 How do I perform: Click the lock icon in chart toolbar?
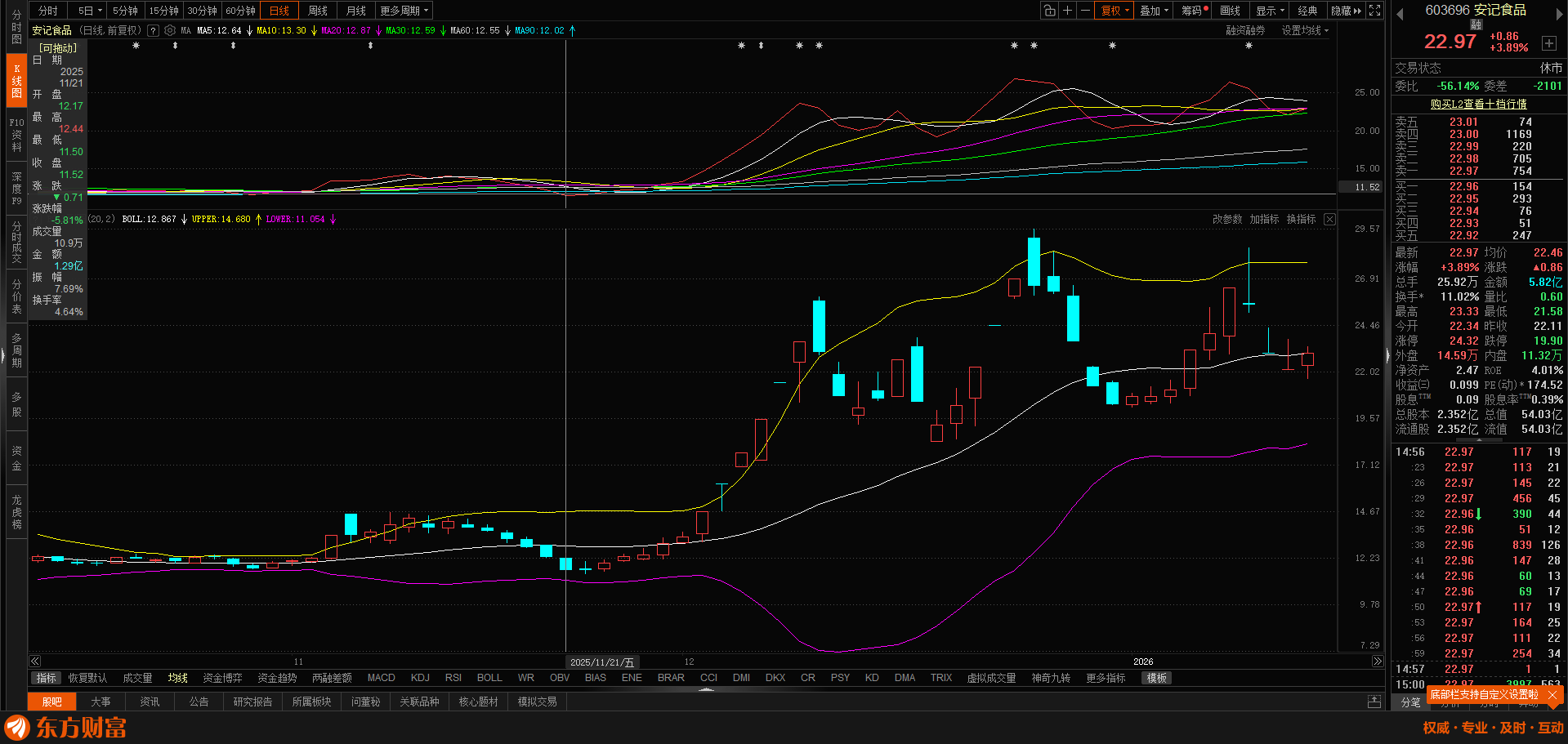[x=1049, y=11]
